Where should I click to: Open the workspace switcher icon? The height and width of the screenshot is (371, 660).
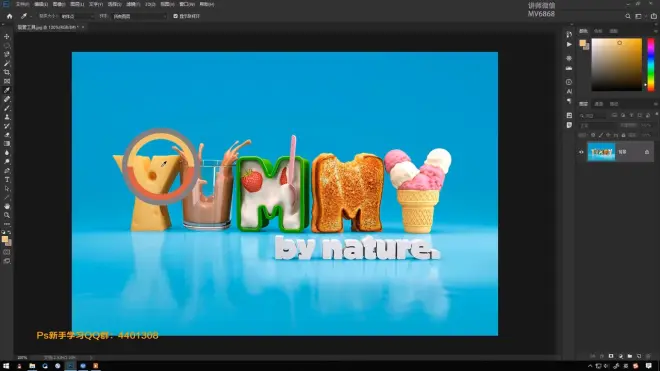coord(639,16)
